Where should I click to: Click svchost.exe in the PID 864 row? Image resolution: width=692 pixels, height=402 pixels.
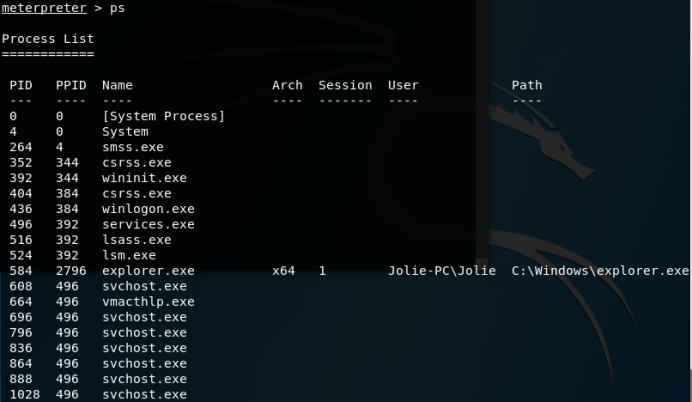144,363
